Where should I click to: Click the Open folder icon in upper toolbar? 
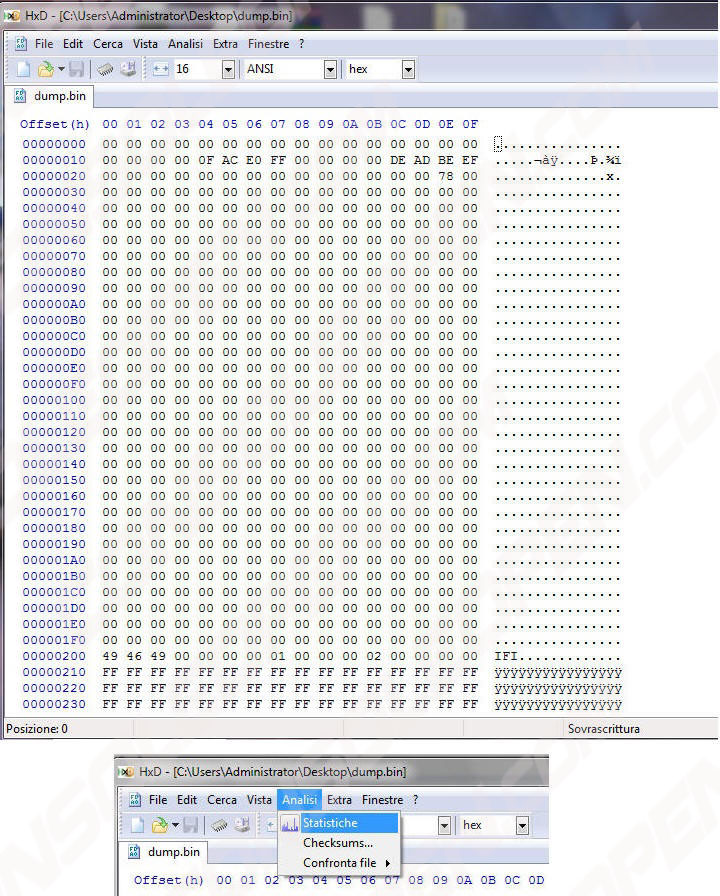tap(45, 69)
